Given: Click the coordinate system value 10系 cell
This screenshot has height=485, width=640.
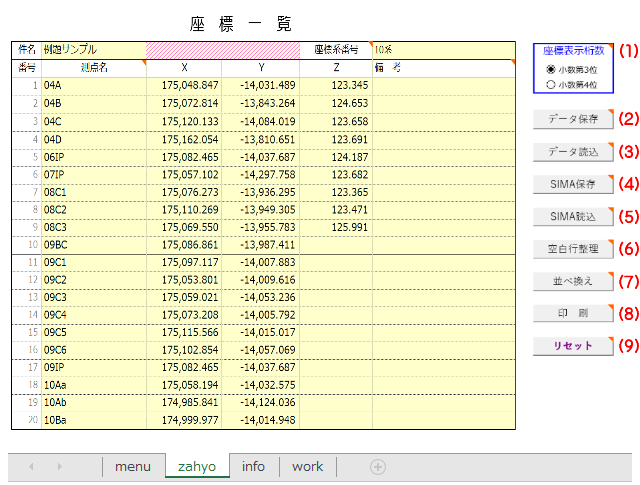Looking at the screenshot, I should pyautogui.click(x=444, y=50).
